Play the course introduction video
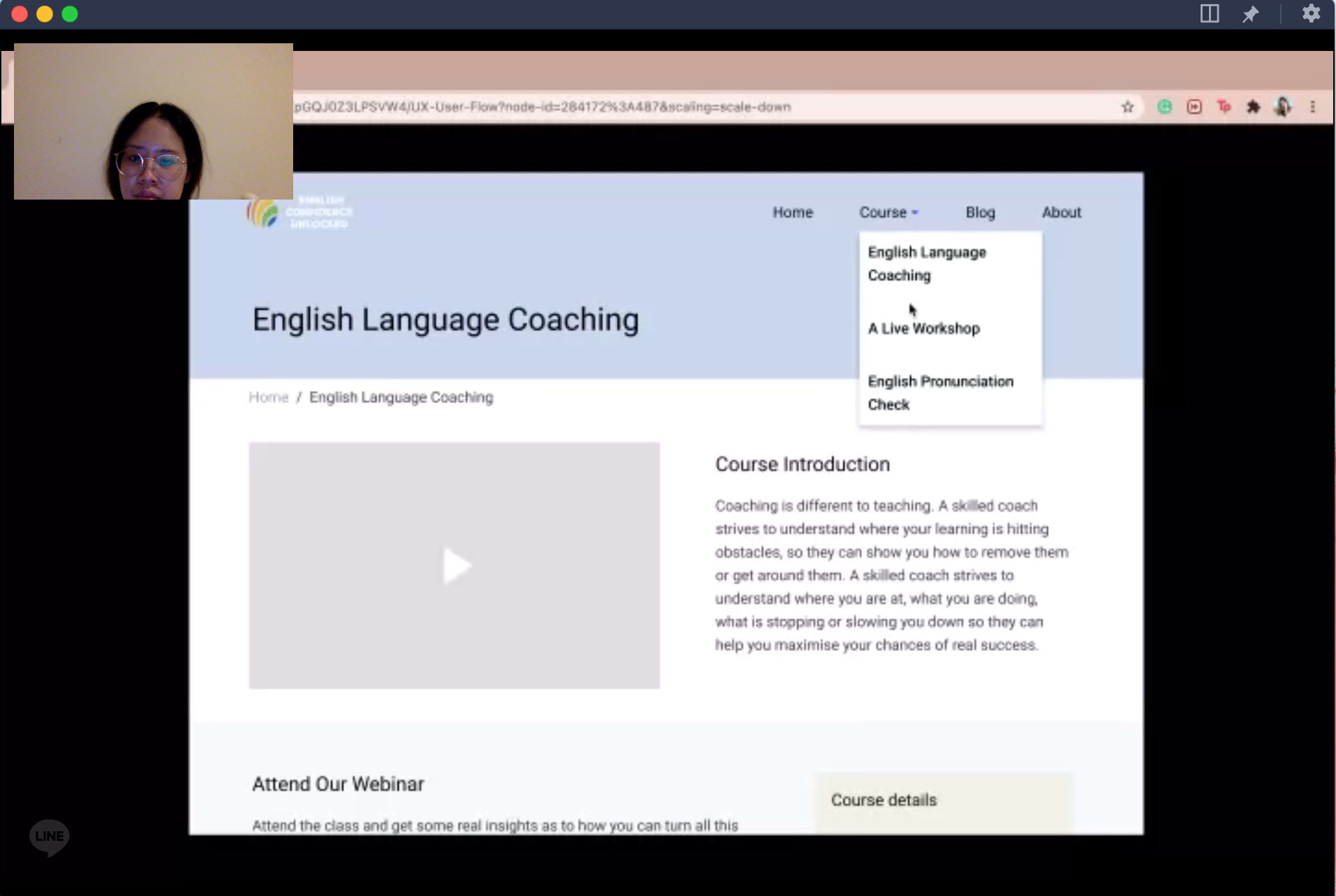This screenshot has width=1336, height=896. tap(457, 565)
